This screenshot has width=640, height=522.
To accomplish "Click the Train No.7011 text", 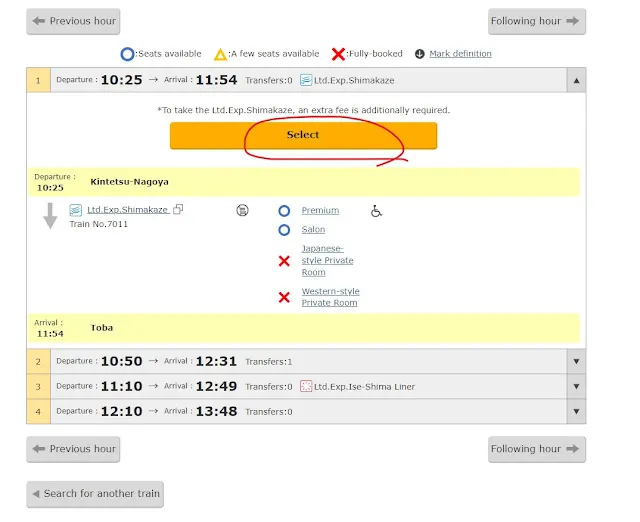I will tap(98, 224).
